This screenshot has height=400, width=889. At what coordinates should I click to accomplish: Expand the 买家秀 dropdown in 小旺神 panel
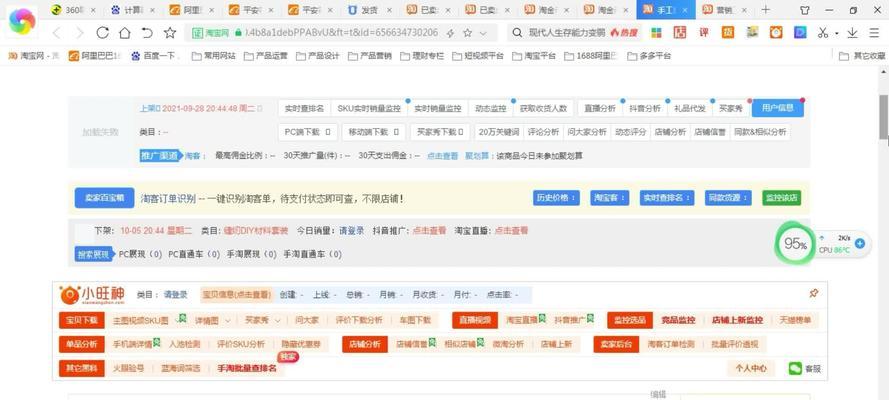278,320
